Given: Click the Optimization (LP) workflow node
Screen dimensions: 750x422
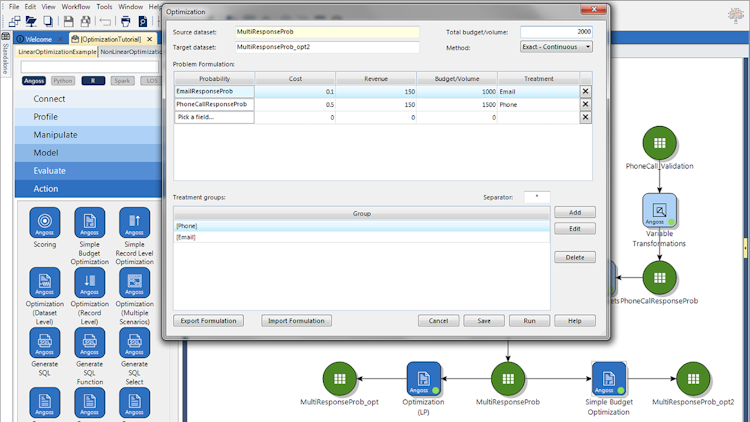Looking at the screenshot, I should click(x=424, y=378).
